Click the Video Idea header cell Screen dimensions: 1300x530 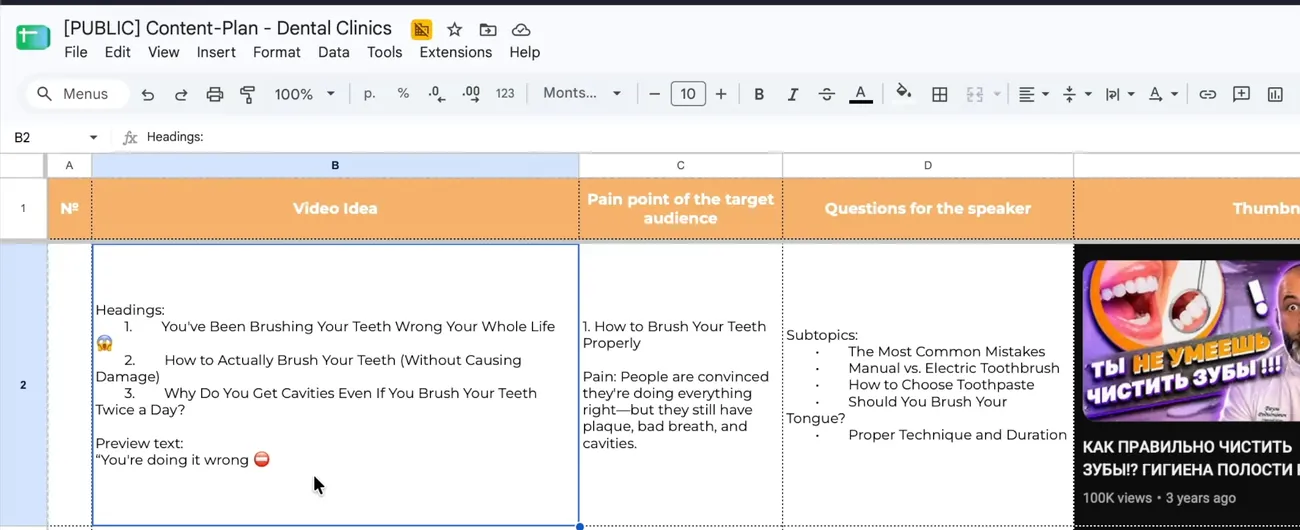(x=335, y=208)
